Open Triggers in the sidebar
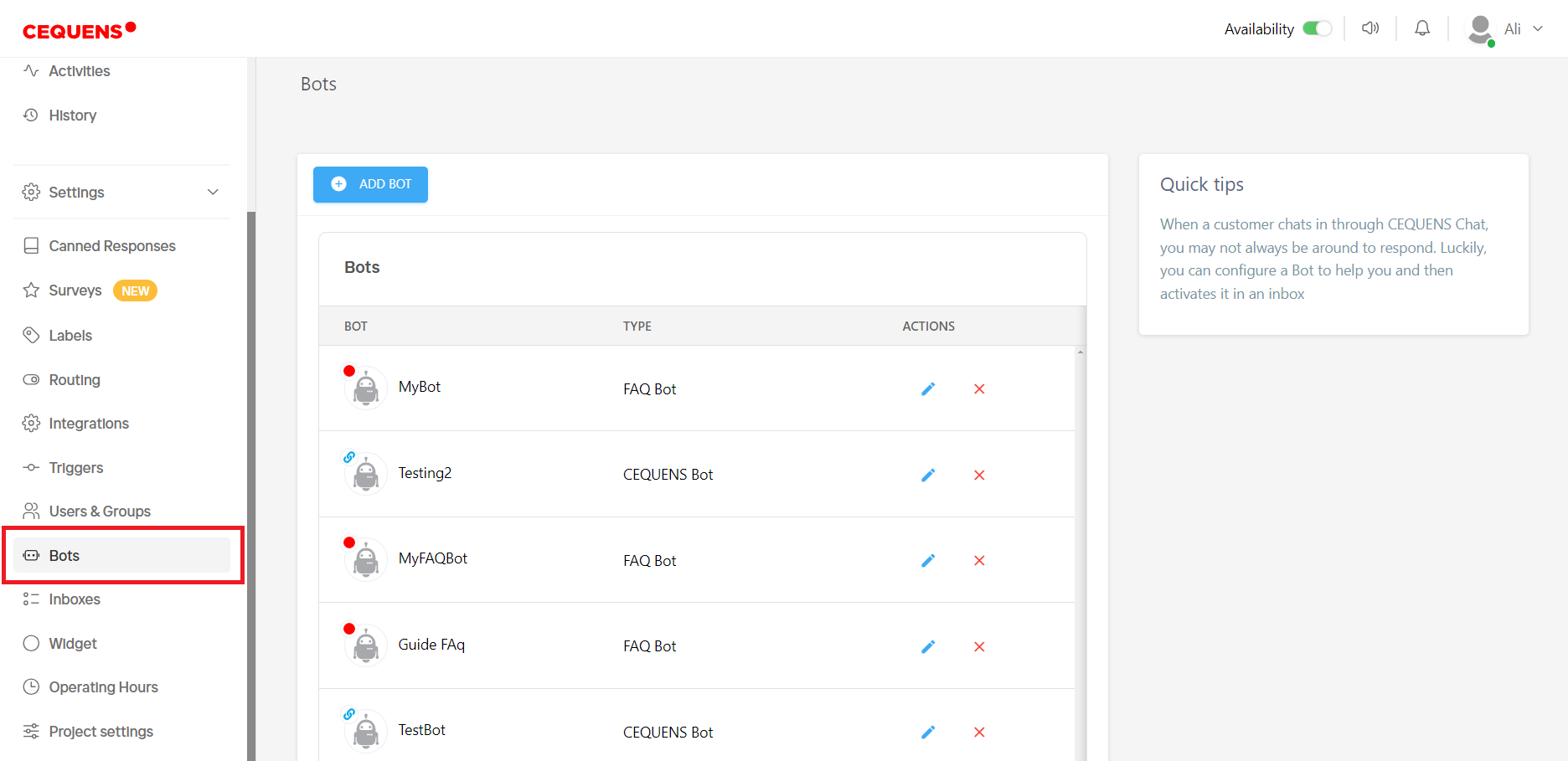The width and height of the screenshot is (1568, 761). [x=76, y=468]
